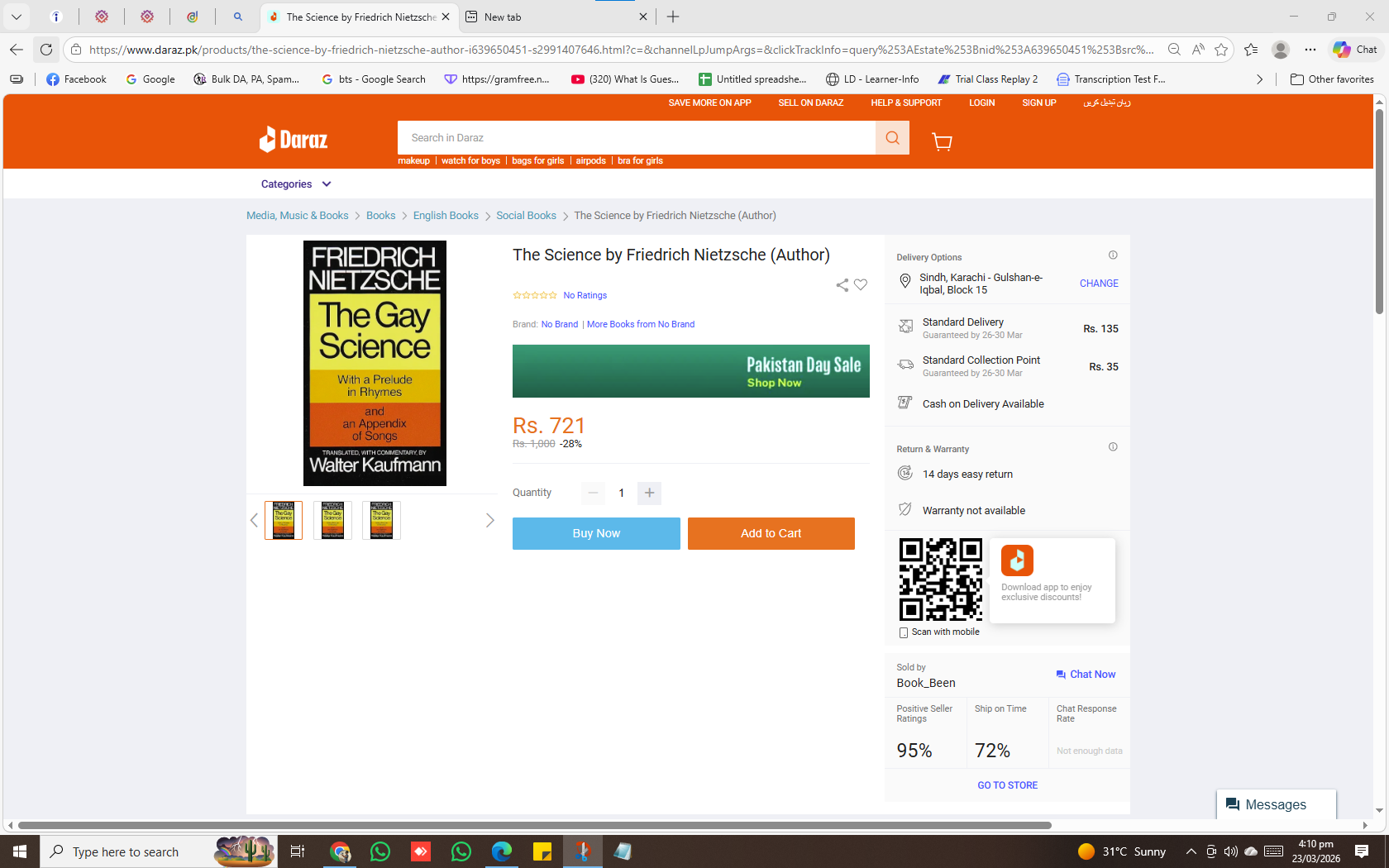Open browser settings and more menu

pyautogui.click(x=1310, y=50)
